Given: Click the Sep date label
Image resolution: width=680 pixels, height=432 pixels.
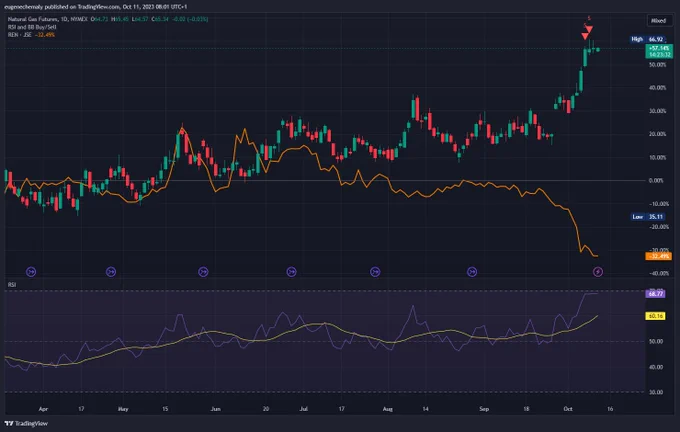Looking at the screenshot, I should [x=484, y=409].
